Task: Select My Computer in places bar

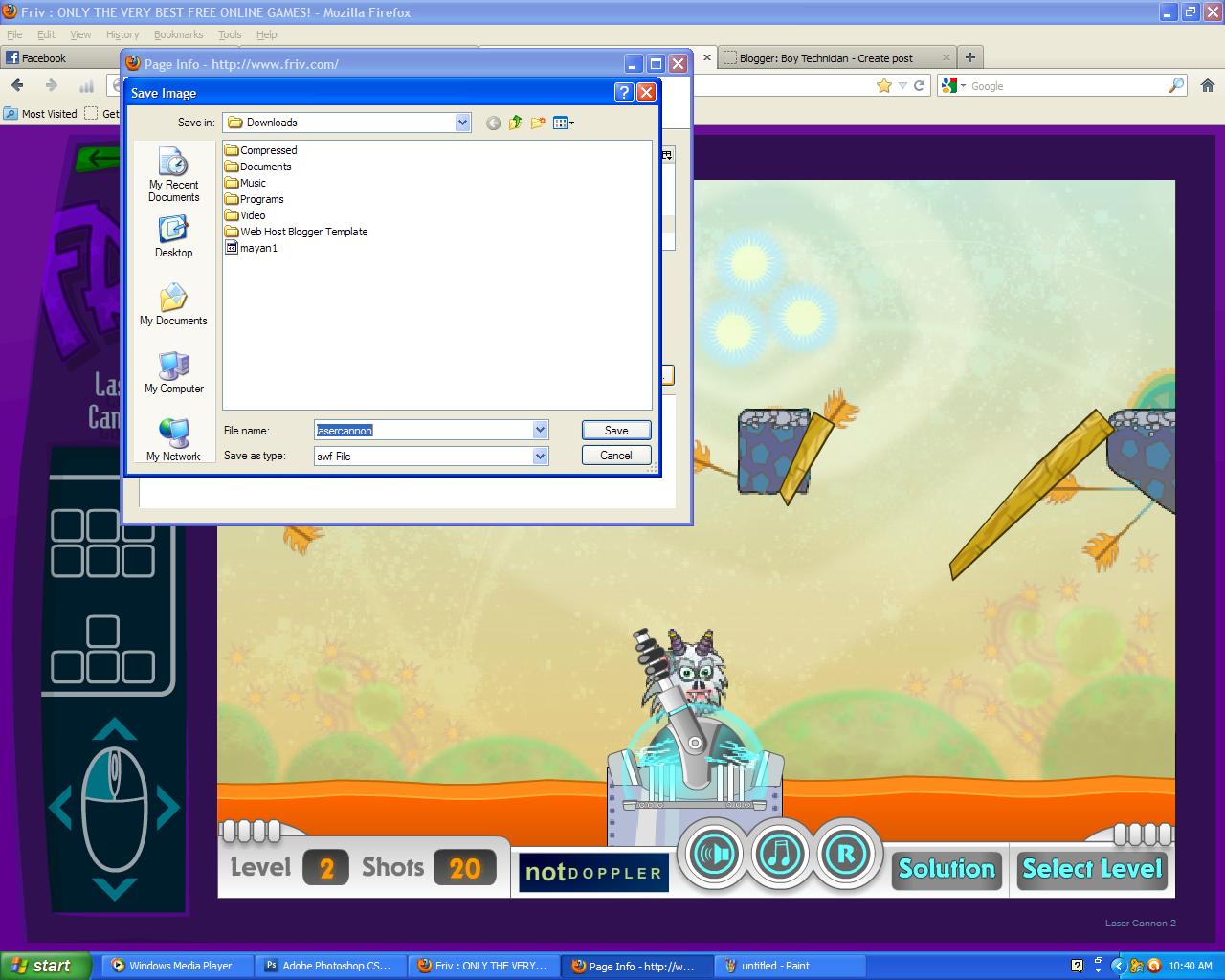Action: click(x=173, y=372)
